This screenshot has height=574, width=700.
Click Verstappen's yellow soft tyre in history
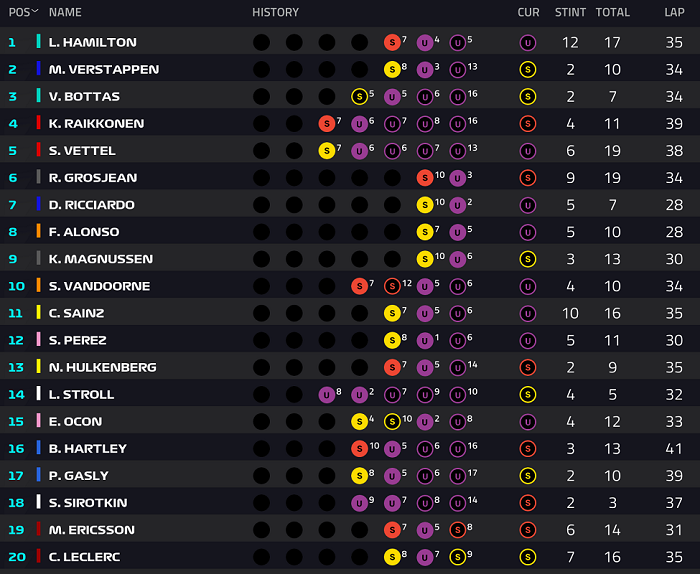click(392, 70)
